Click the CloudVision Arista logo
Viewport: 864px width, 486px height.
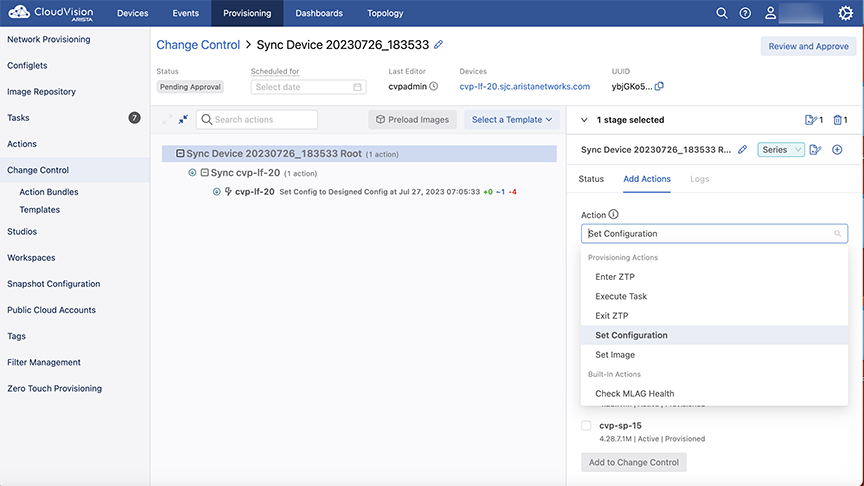coord(51,13)
